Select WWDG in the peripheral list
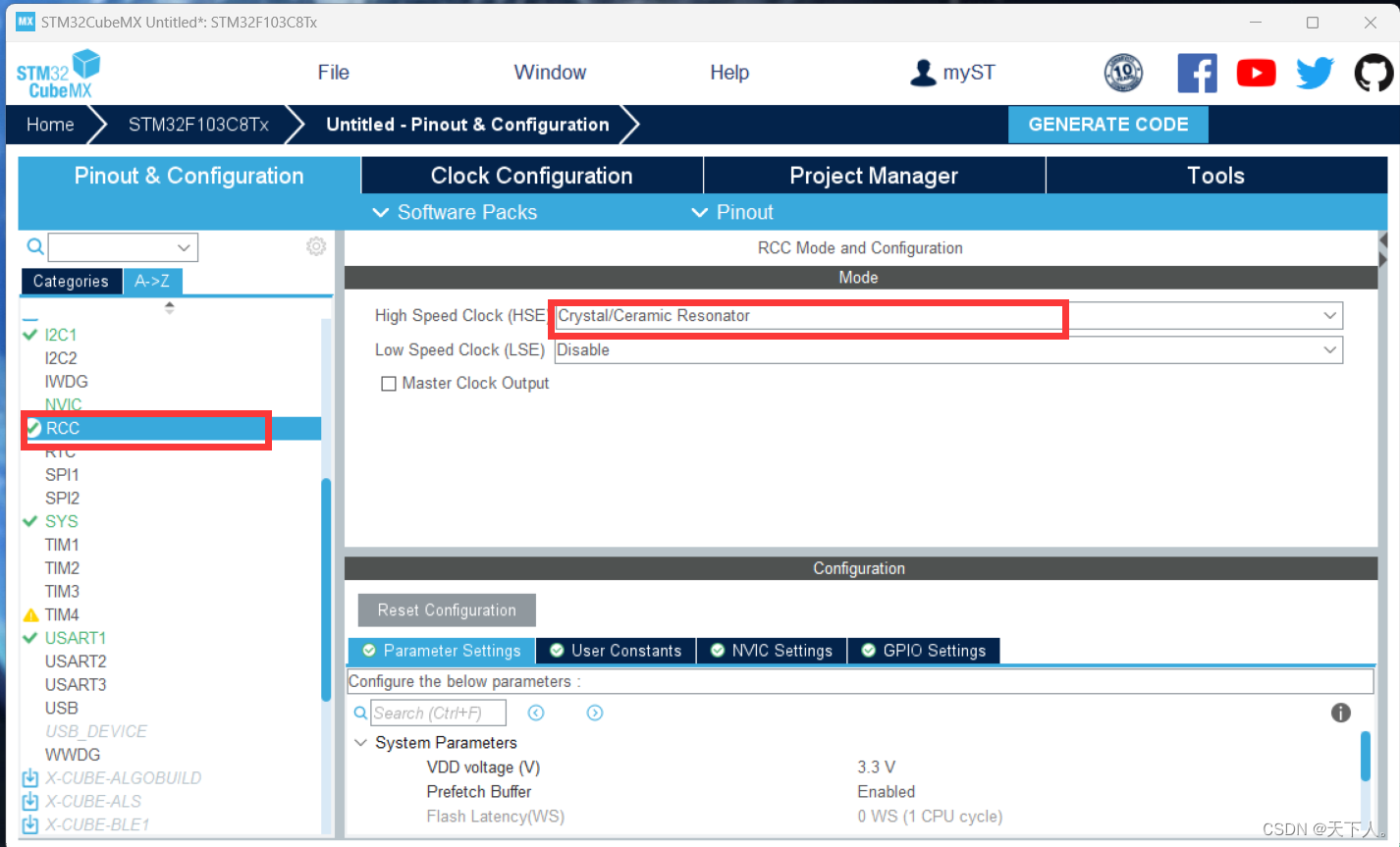Image resolution: width=1400 pixels, height=847 pixels. coord(73,755)
